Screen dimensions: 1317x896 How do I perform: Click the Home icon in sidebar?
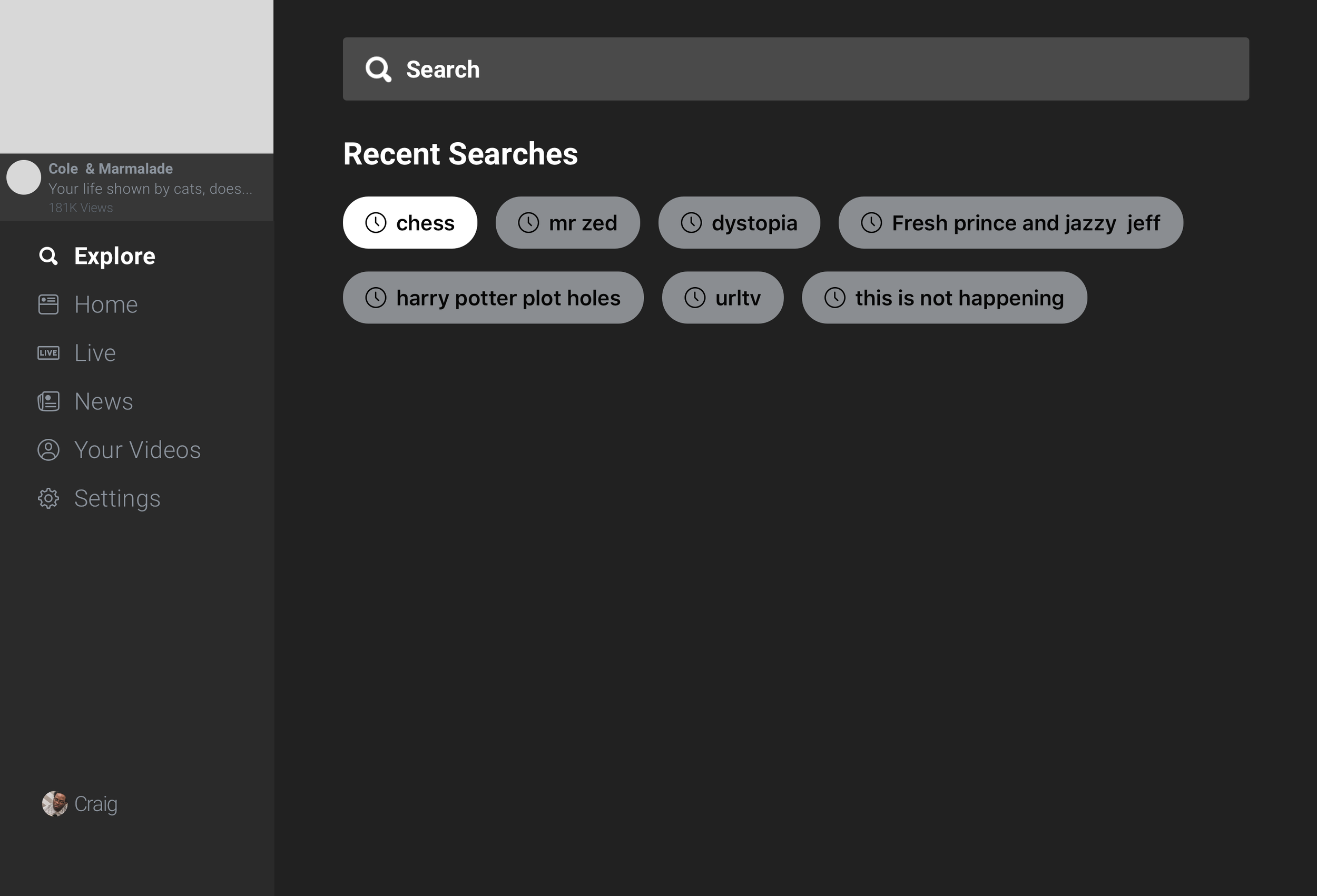pyautogui.click(x=48, y=304)
